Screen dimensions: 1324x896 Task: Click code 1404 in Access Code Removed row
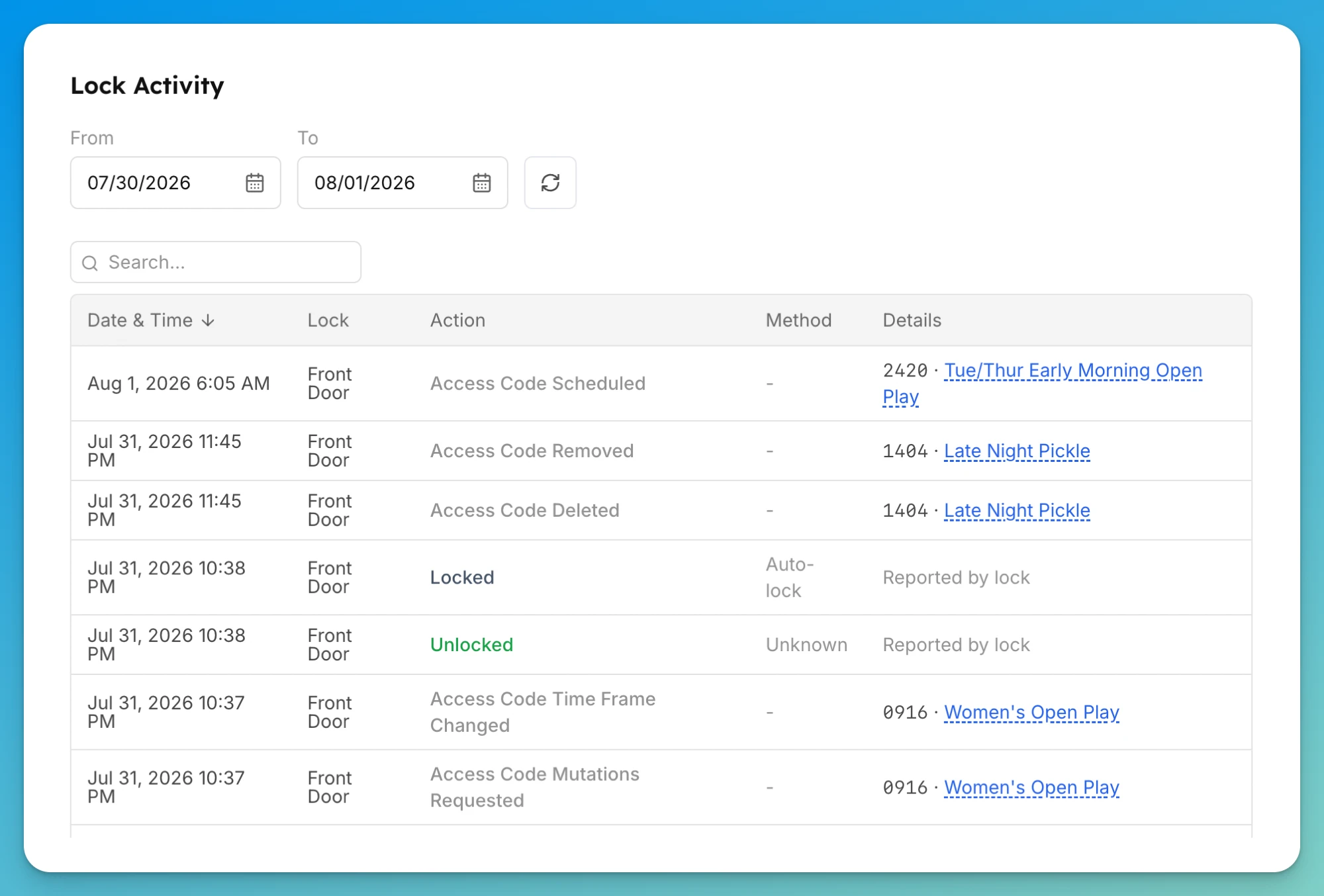[x=905, y=451]
